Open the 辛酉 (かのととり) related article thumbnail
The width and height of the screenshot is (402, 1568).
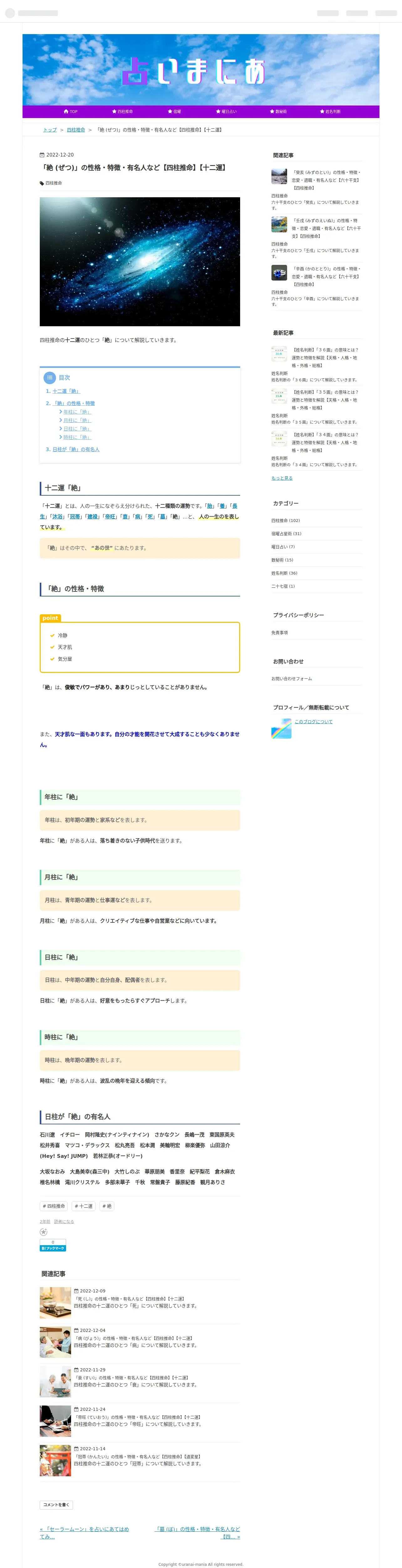(279, 273)
